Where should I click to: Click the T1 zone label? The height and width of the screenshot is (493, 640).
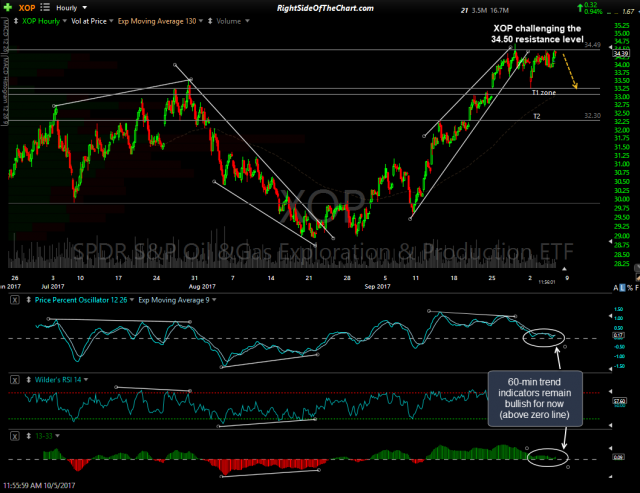pyautogui.click(x=544, y=93)
